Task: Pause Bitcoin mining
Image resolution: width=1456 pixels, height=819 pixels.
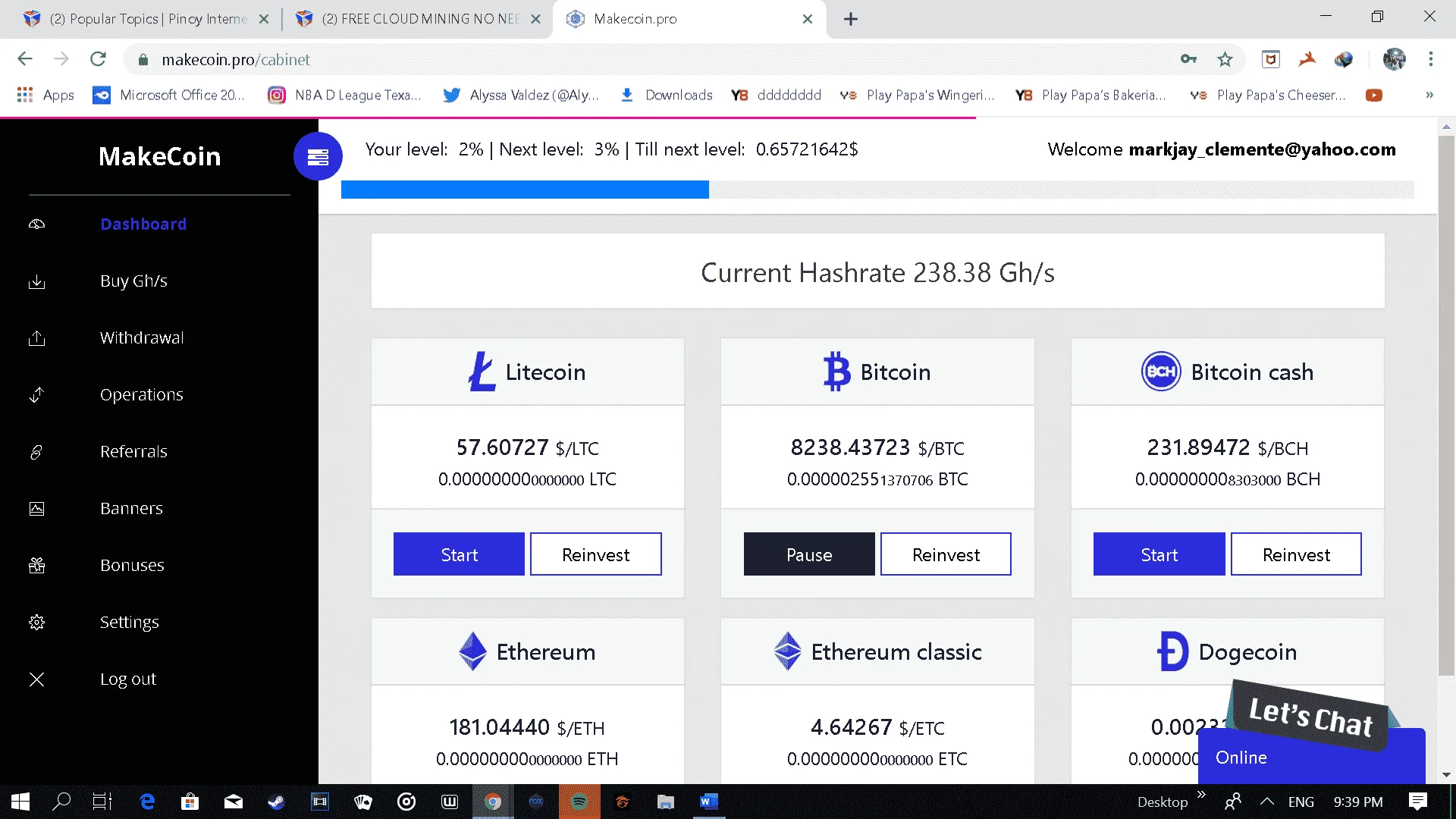Action: click(x=809, y=554)
